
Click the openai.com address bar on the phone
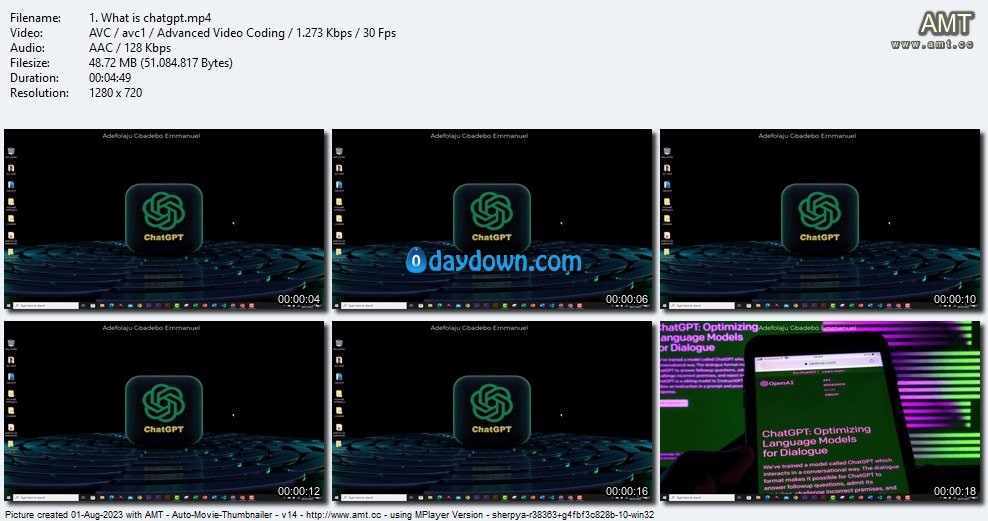tap(821, 363)
